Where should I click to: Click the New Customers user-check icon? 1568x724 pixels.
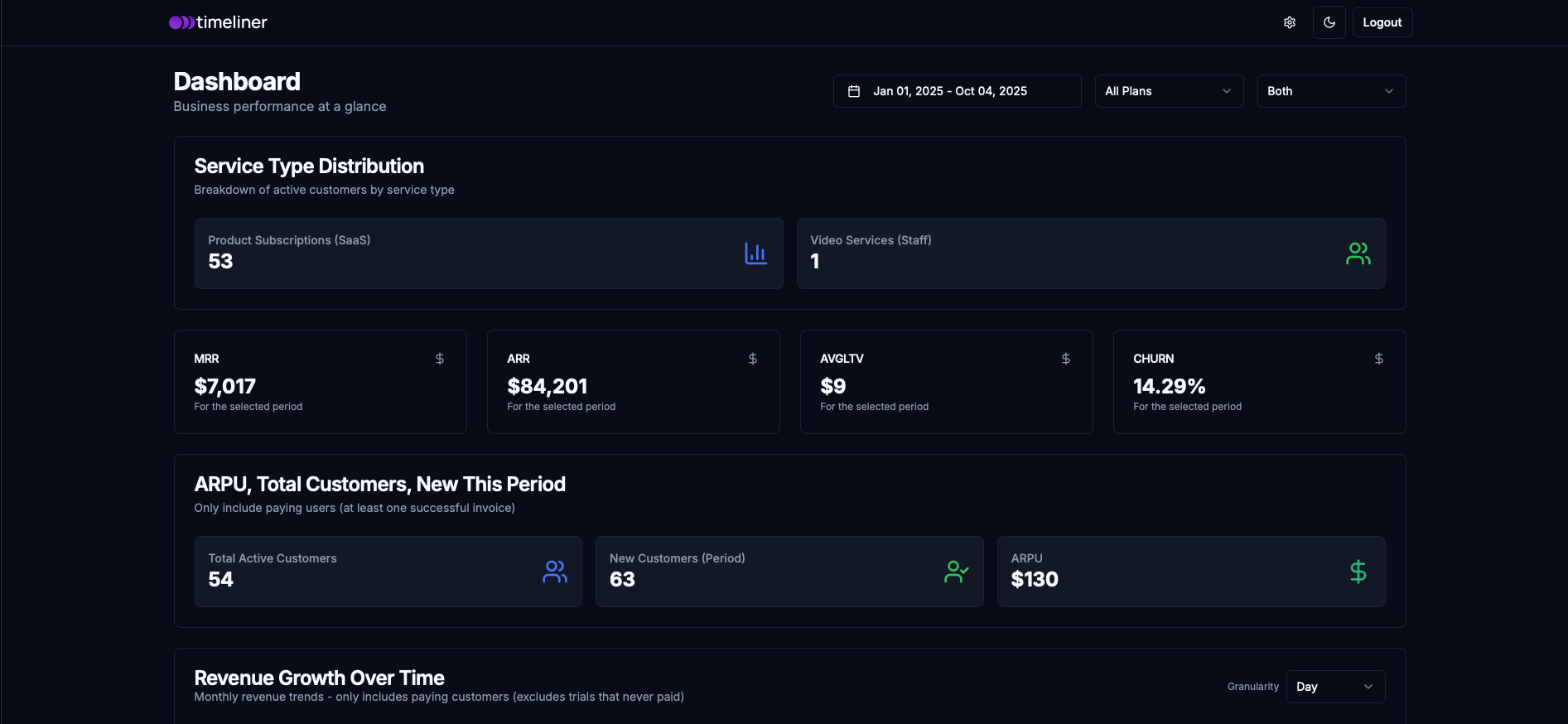(957, 572)
